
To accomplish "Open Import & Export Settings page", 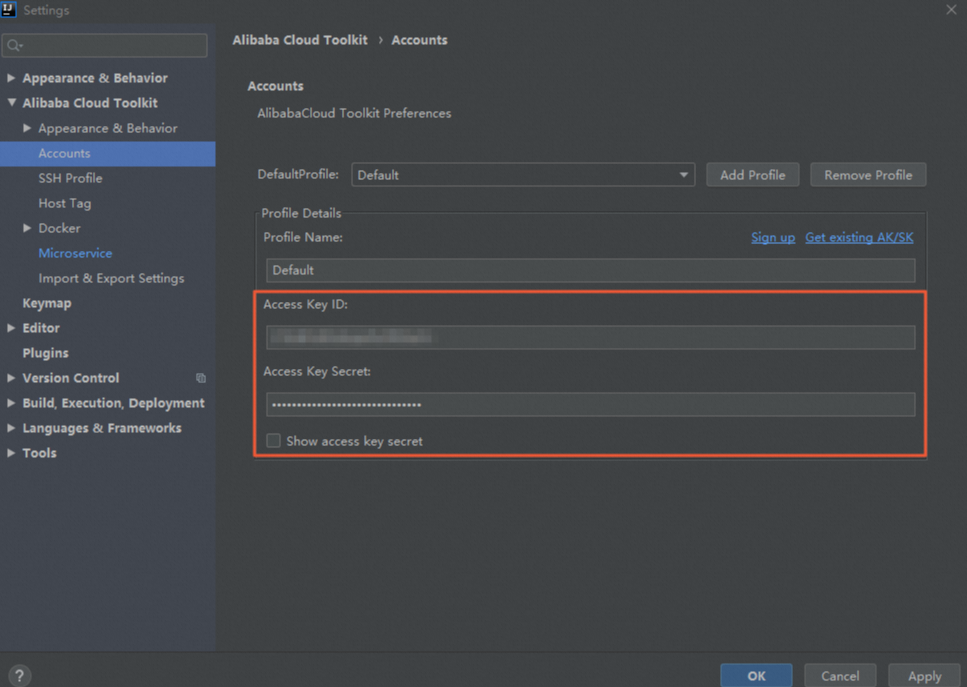I will tap(111, 278).
